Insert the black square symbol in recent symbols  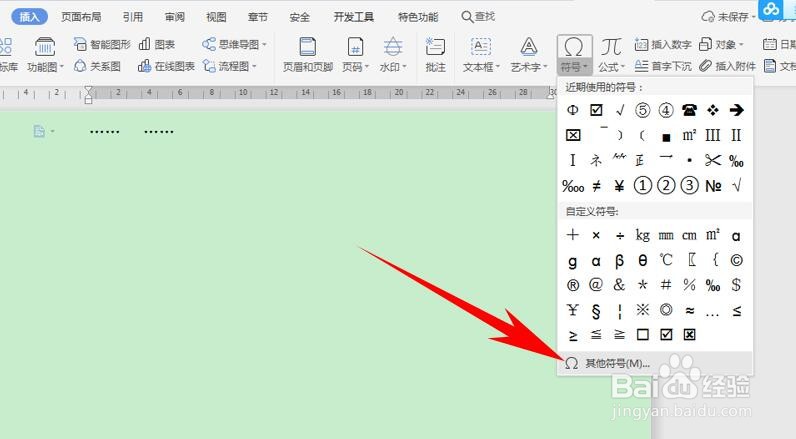[x=666, y=136]
